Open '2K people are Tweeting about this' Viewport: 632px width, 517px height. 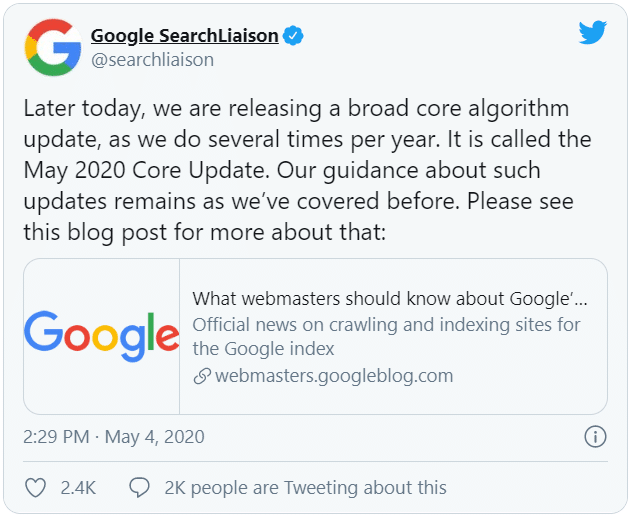(x=305, y=488)
